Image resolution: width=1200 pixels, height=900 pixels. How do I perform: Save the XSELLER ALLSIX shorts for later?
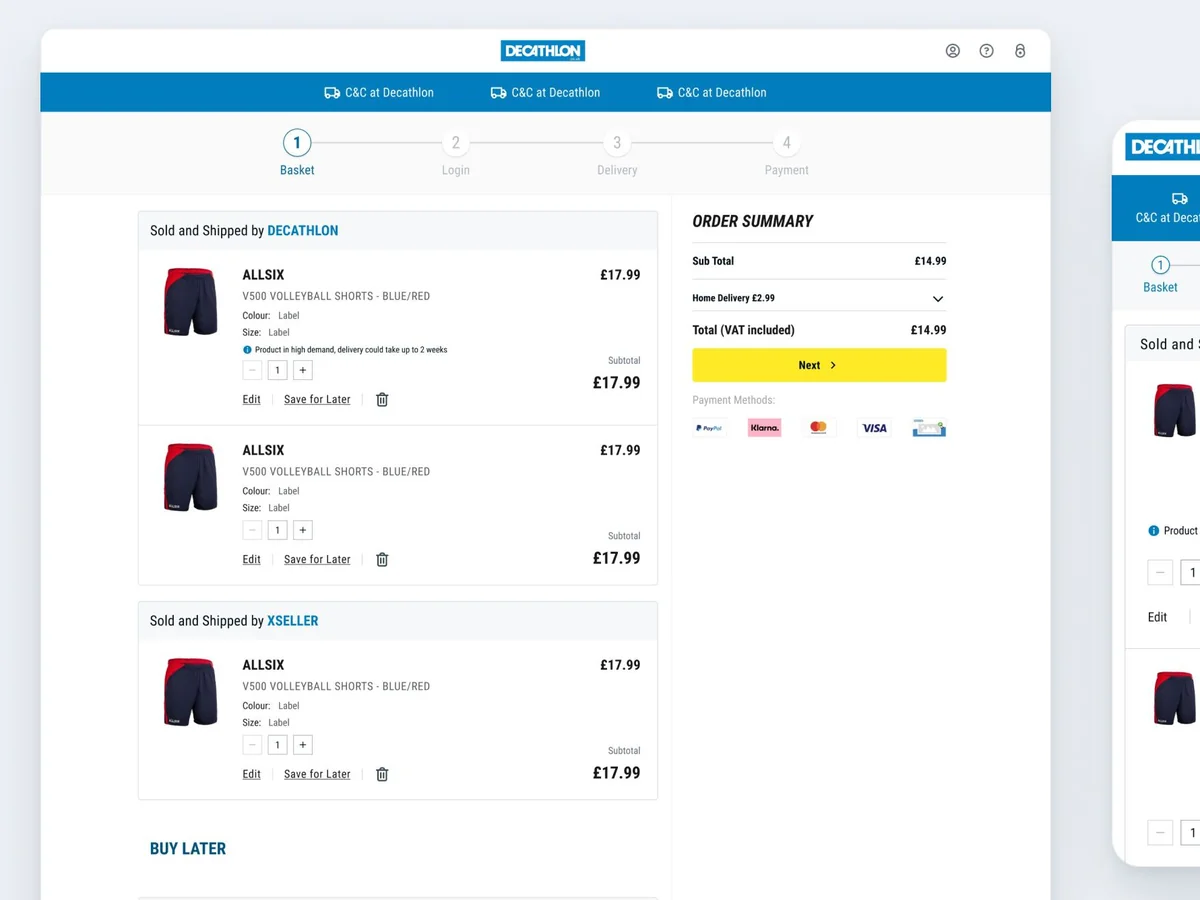click(x=317, y=774)
